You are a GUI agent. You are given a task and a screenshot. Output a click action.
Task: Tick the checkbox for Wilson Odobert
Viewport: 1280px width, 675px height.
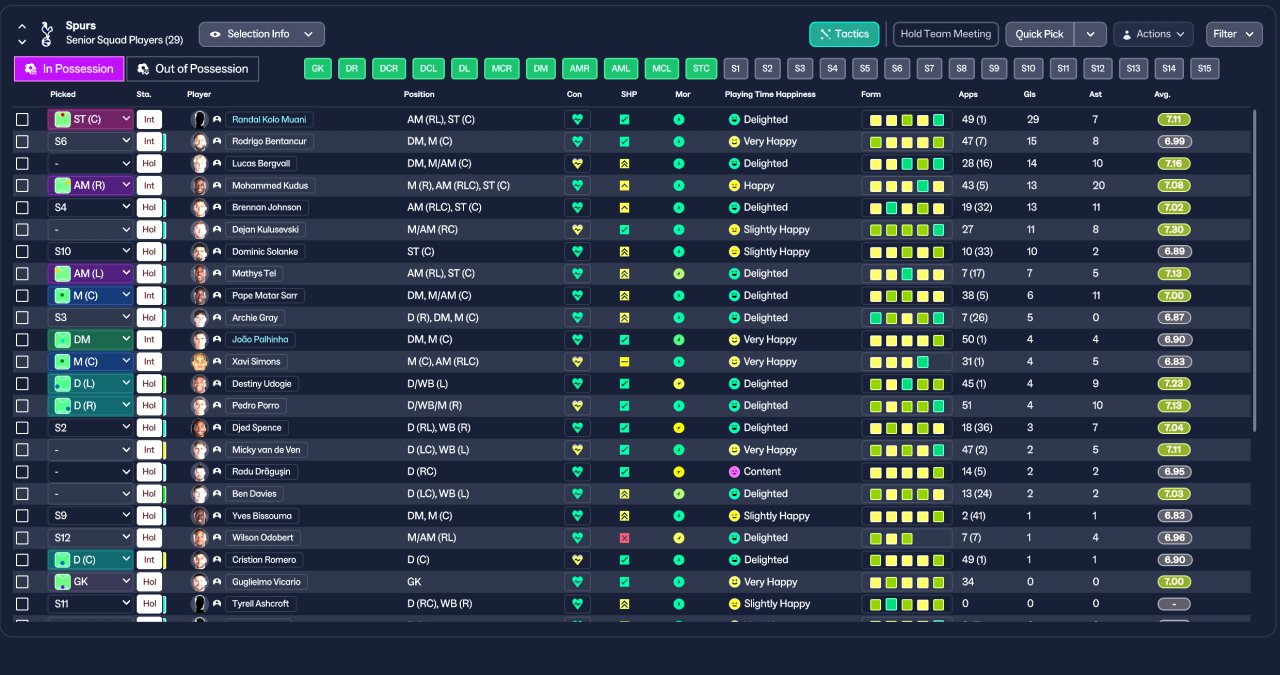[22, 538]
